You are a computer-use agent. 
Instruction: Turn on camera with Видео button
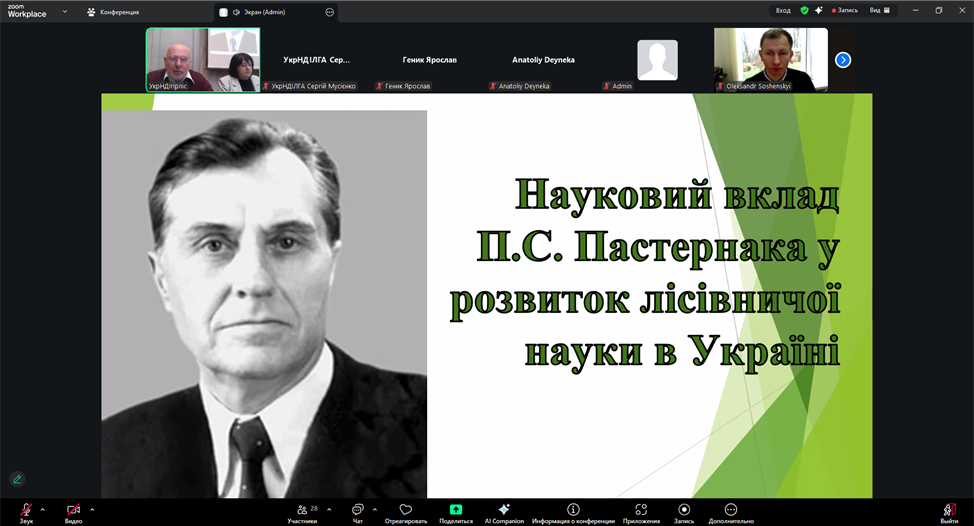[x=73, y=511]
